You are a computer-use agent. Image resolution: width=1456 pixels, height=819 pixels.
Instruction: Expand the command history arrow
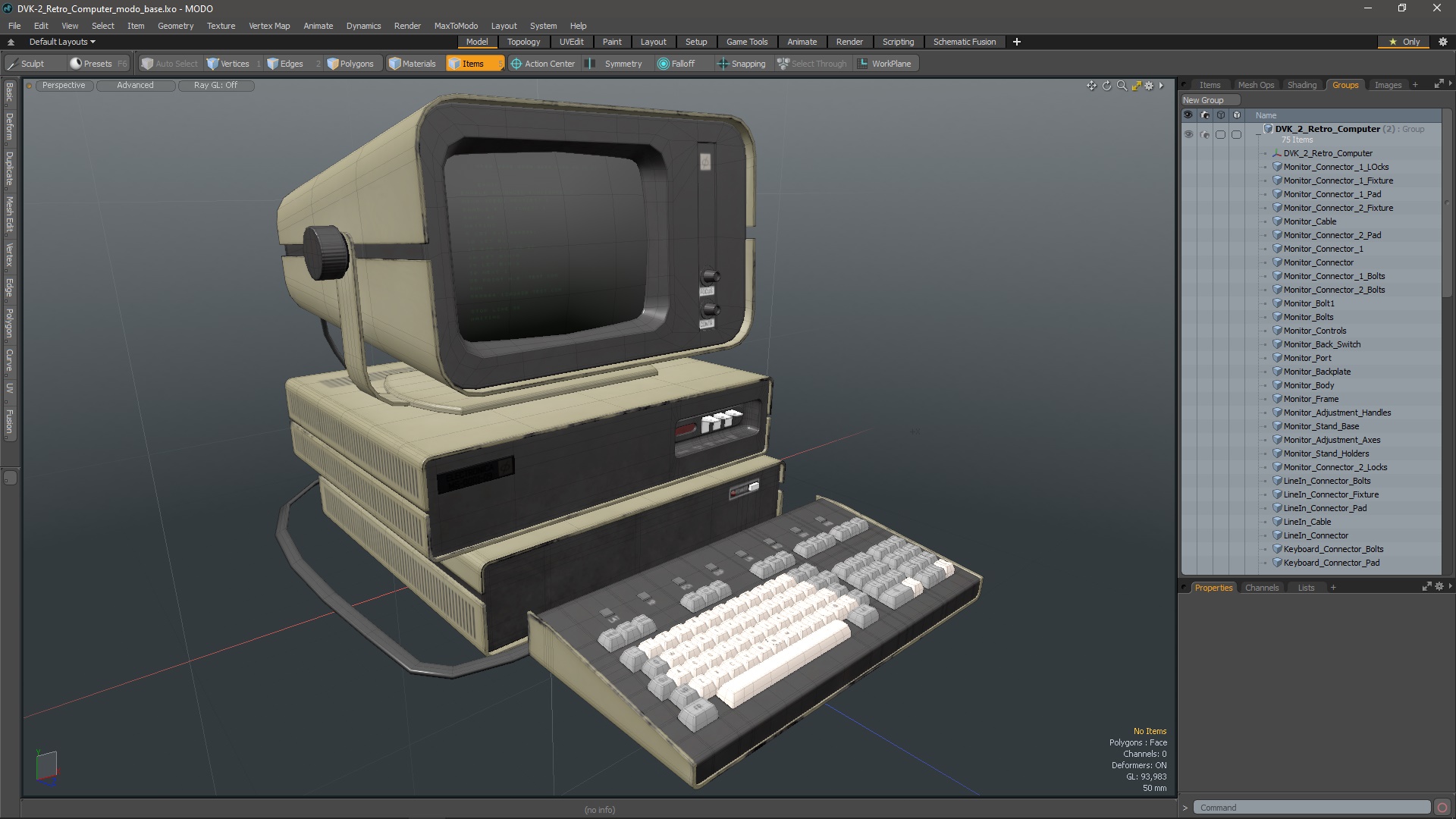1185,808
